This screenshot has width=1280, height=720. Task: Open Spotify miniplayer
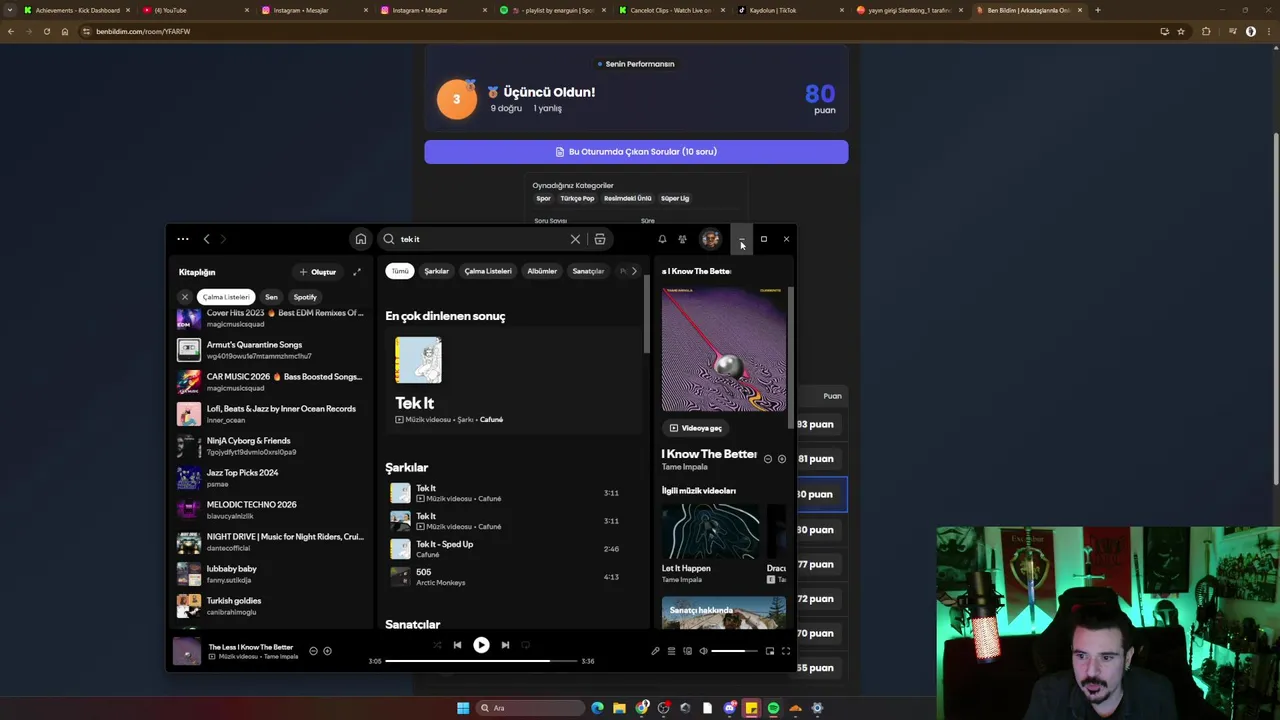click(770, 651)
